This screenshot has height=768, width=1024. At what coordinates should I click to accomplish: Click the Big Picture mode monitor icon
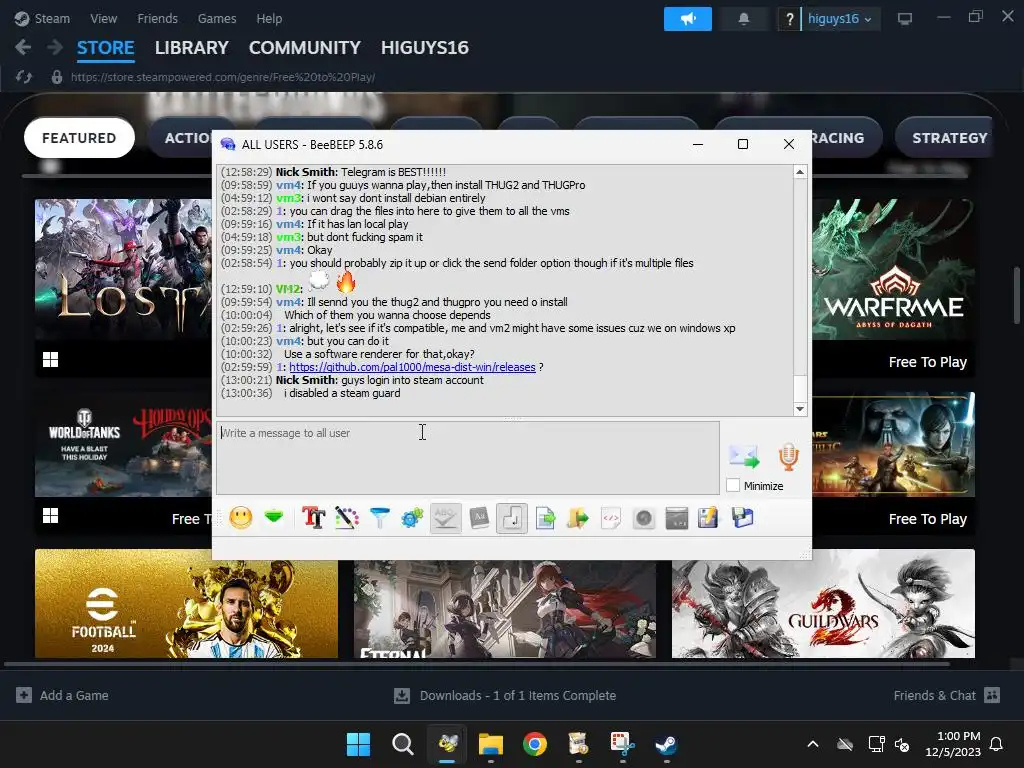(x=904, y=19)
